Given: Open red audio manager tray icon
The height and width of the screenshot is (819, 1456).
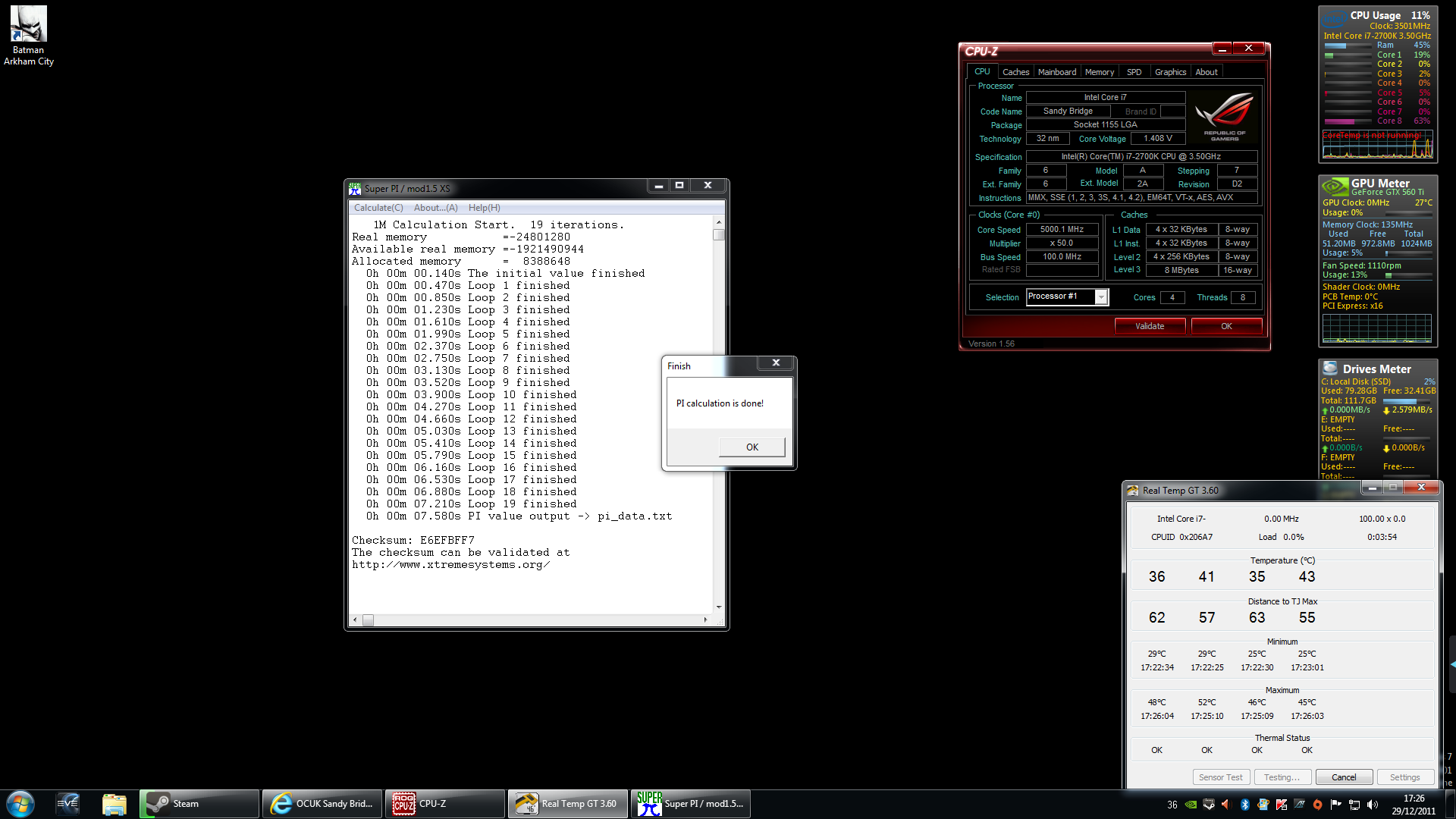Looking at the screenshot, I should [x=1226, y=805].
